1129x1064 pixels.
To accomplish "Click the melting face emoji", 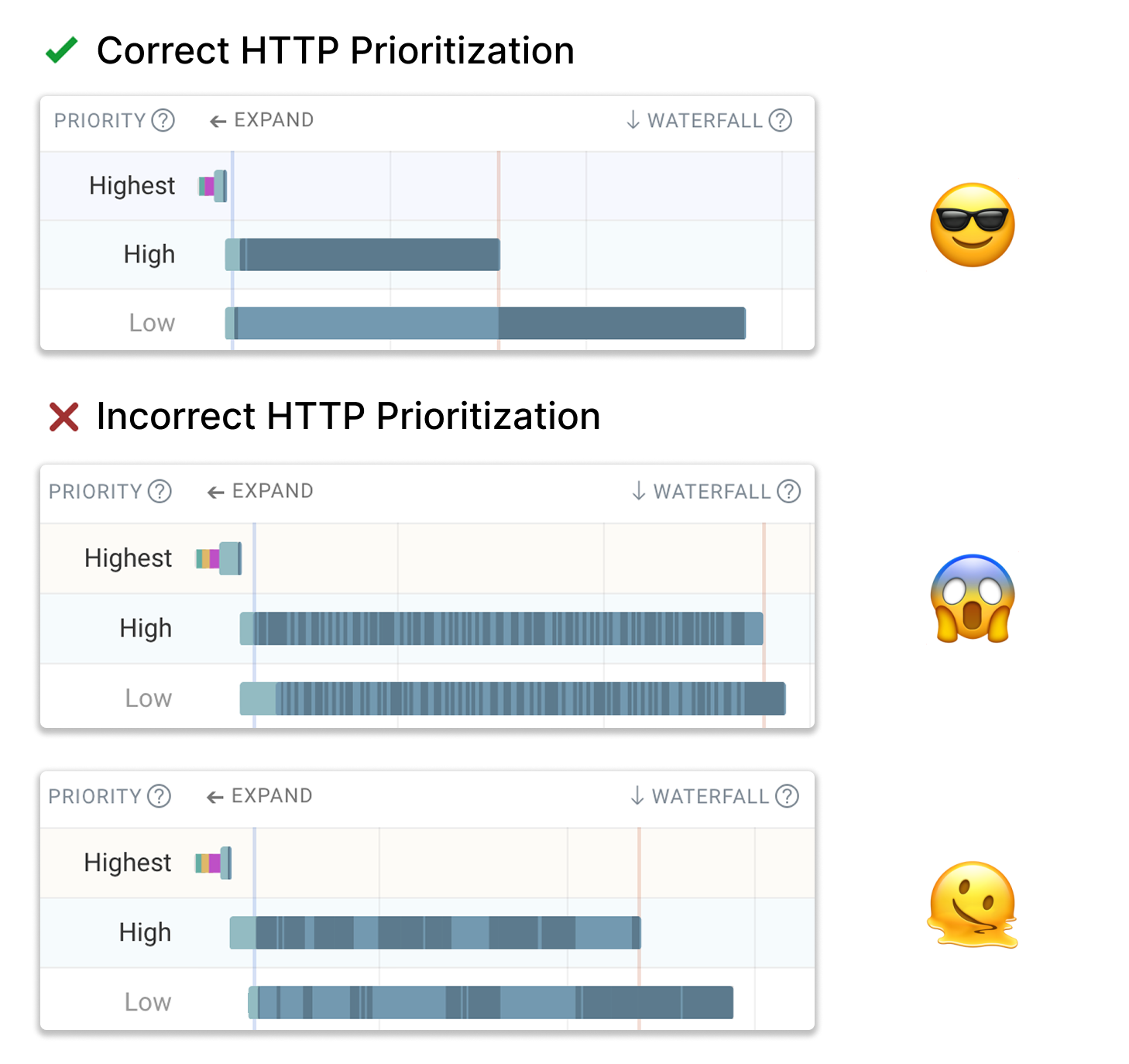I will coord(973,904).
